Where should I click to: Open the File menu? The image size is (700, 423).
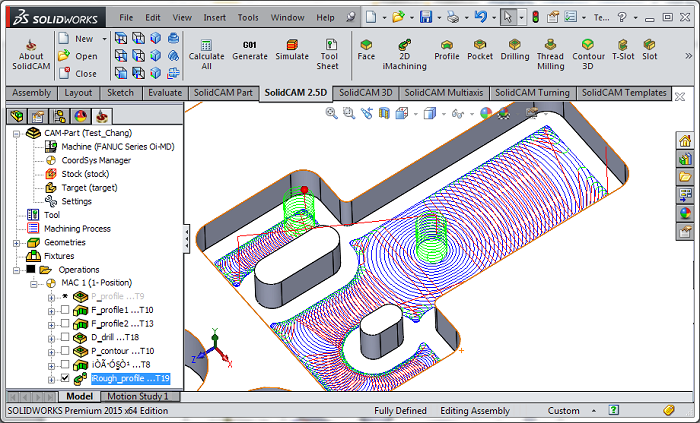[x=126, y=17]
